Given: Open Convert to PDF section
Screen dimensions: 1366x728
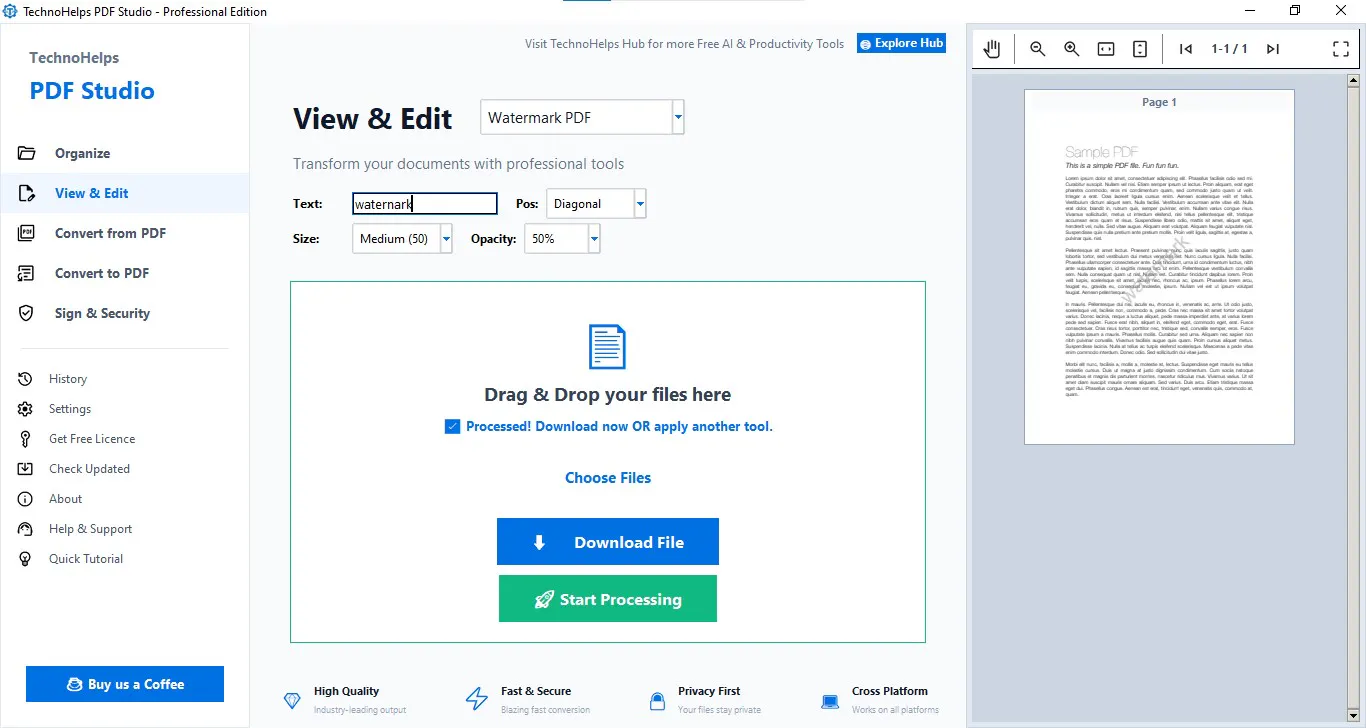Looking at the screenshot, I should (x=125, y=273).
